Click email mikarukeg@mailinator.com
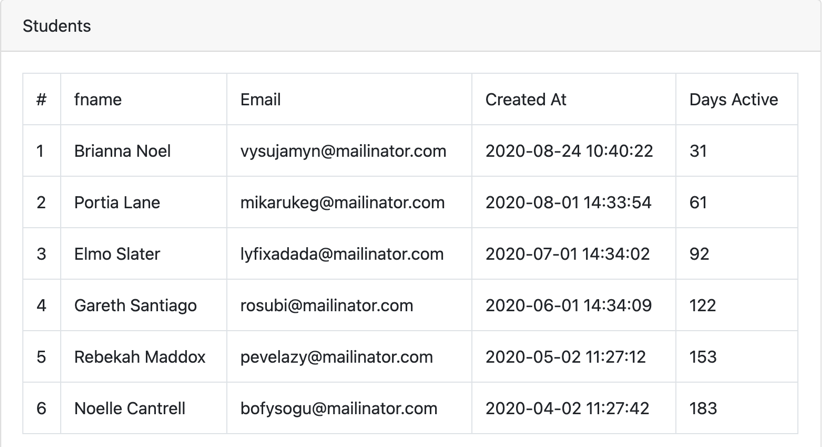The width and height of the screenshot is (826, 447). [x=342, y=203]
